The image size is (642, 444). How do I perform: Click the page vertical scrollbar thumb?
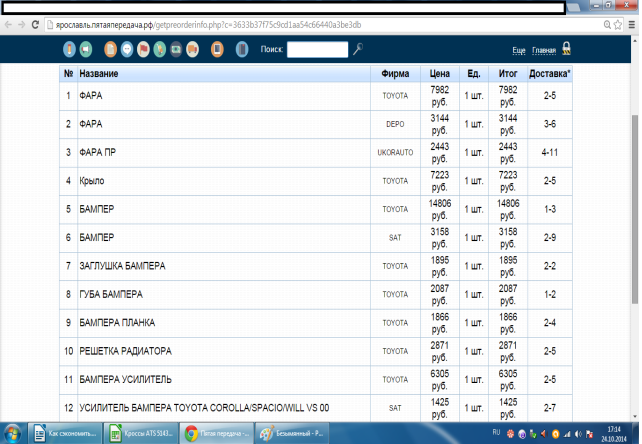[x=635, y=209]
